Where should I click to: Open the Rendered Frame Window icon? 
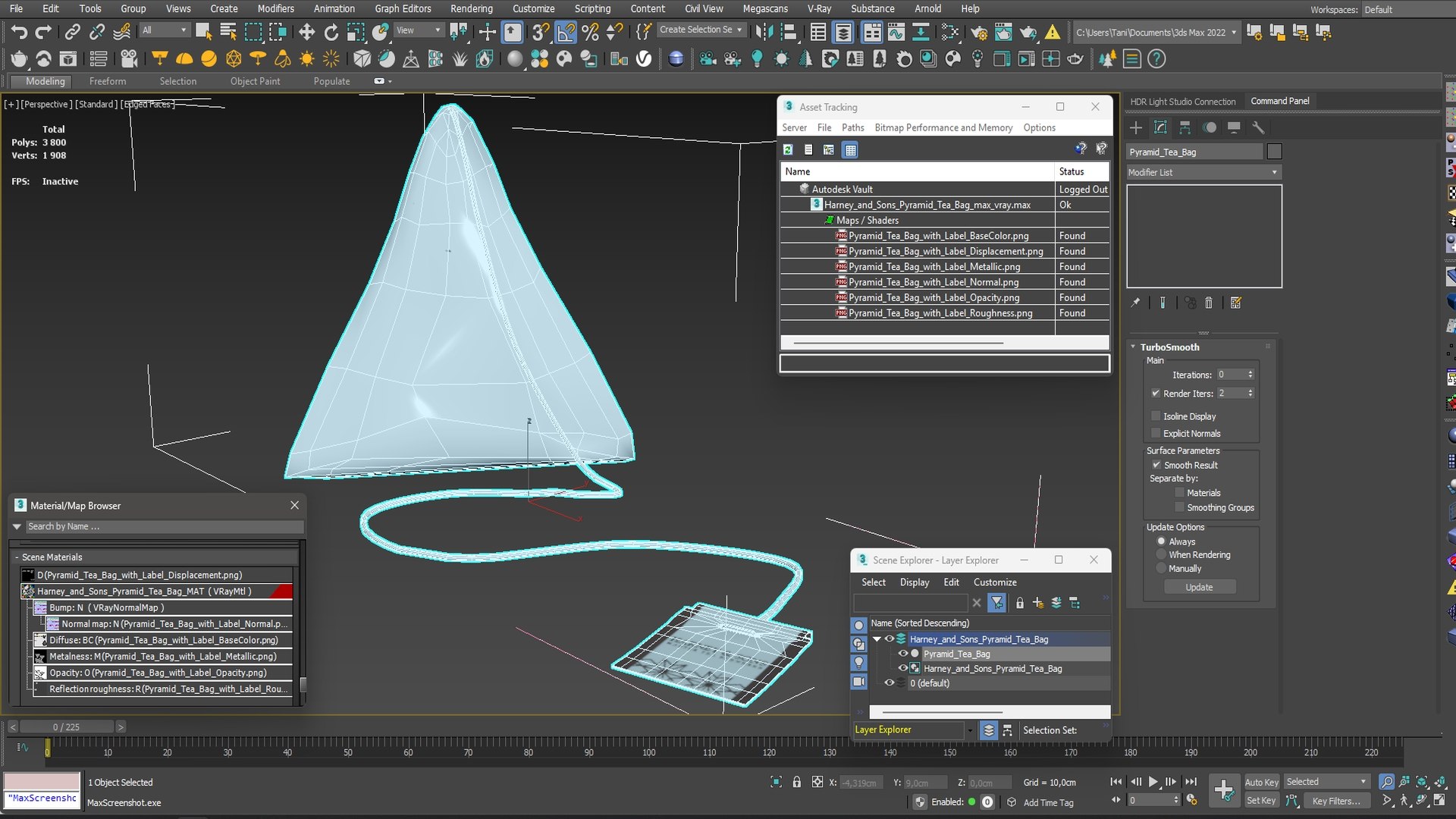1003,32
